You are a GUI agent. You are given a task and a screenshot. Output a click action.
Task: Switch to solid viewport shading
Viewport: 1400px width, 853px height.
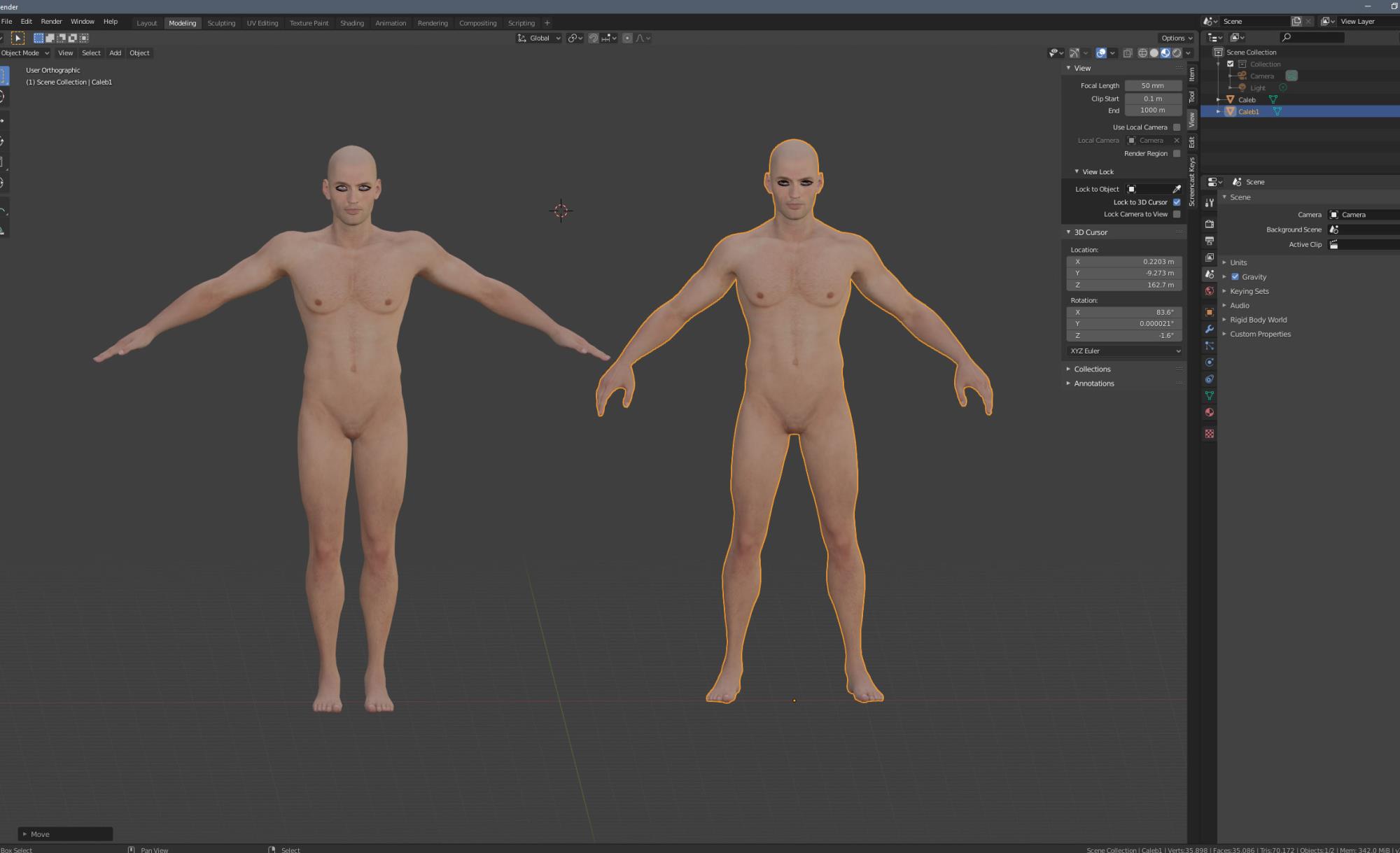point(1154,53)
